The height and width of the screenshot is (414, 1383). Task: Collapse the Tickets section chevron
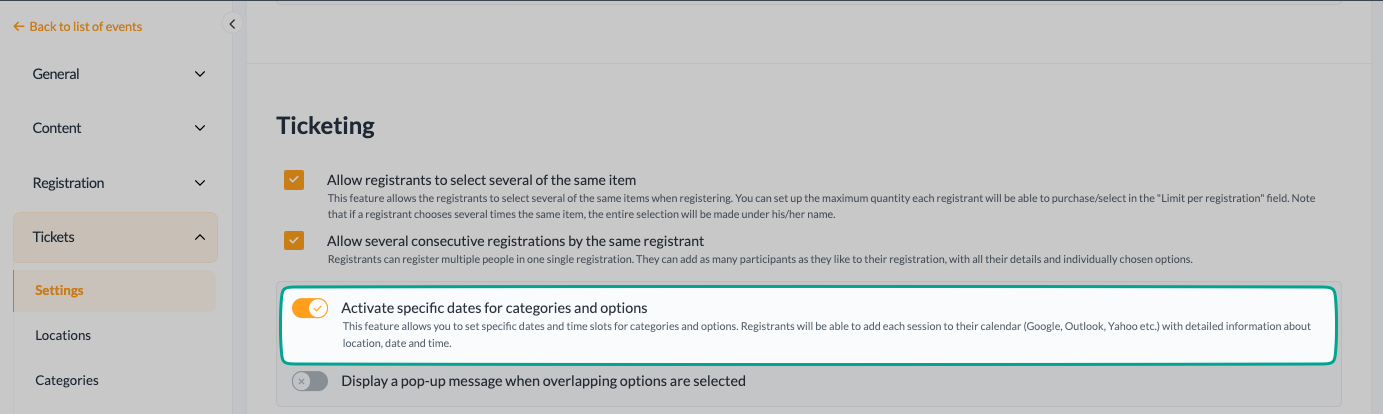[x=200, y=237]
